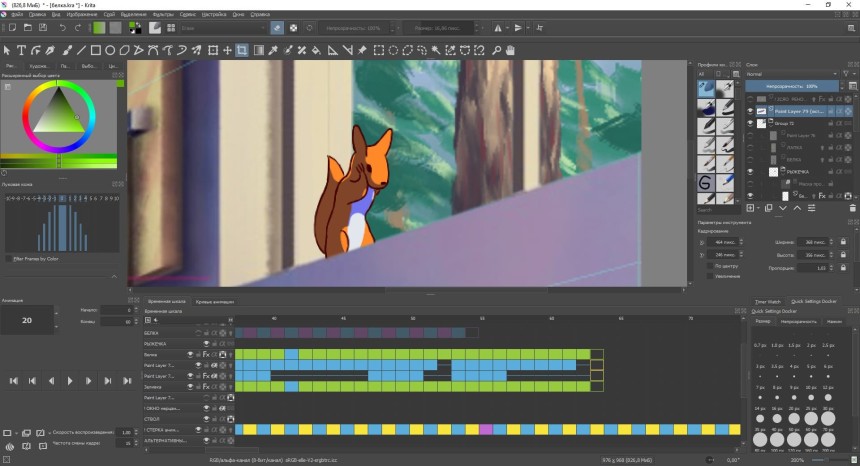Enable the 'По центру' checkbox
This screenshot has width=860, height=466.
pos(710,266)
